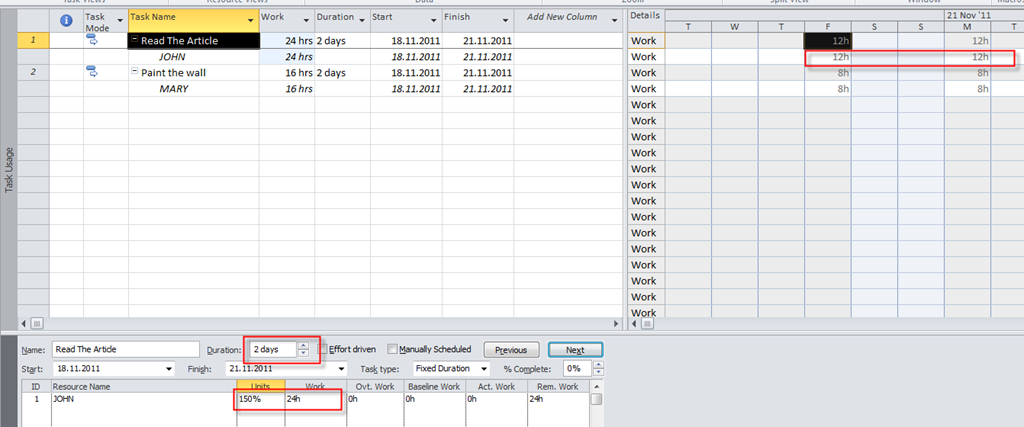The width and height of the screenshot is (1024, 427).
Task: Click the Indicators info icon column header
Action: [66, 20]
